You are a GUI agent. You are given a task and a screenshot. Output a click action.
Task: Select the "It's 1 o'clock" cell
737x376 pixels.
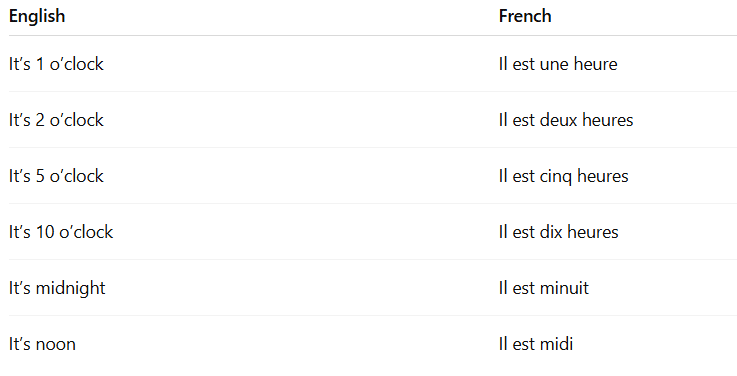coord(56,64)
